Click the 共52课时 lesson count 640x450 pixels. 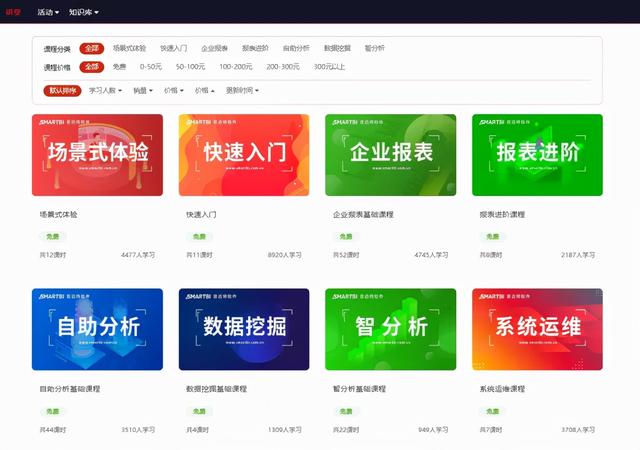point(346,255)
